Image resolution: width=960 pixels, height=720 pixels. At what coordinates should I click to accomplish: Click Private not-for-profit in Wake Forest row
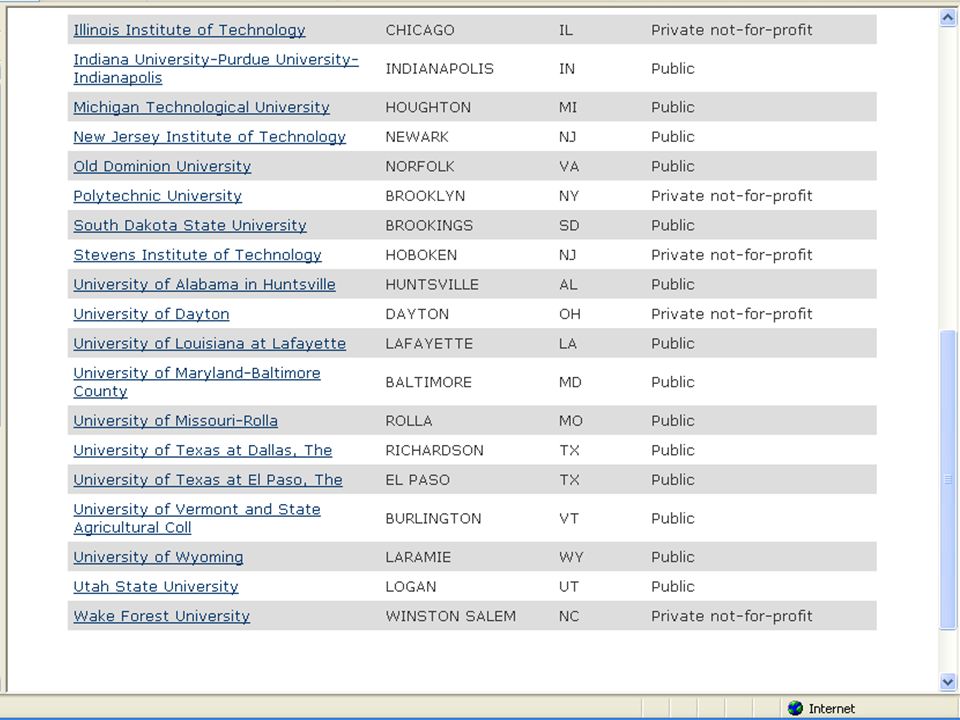pos(732,616)
